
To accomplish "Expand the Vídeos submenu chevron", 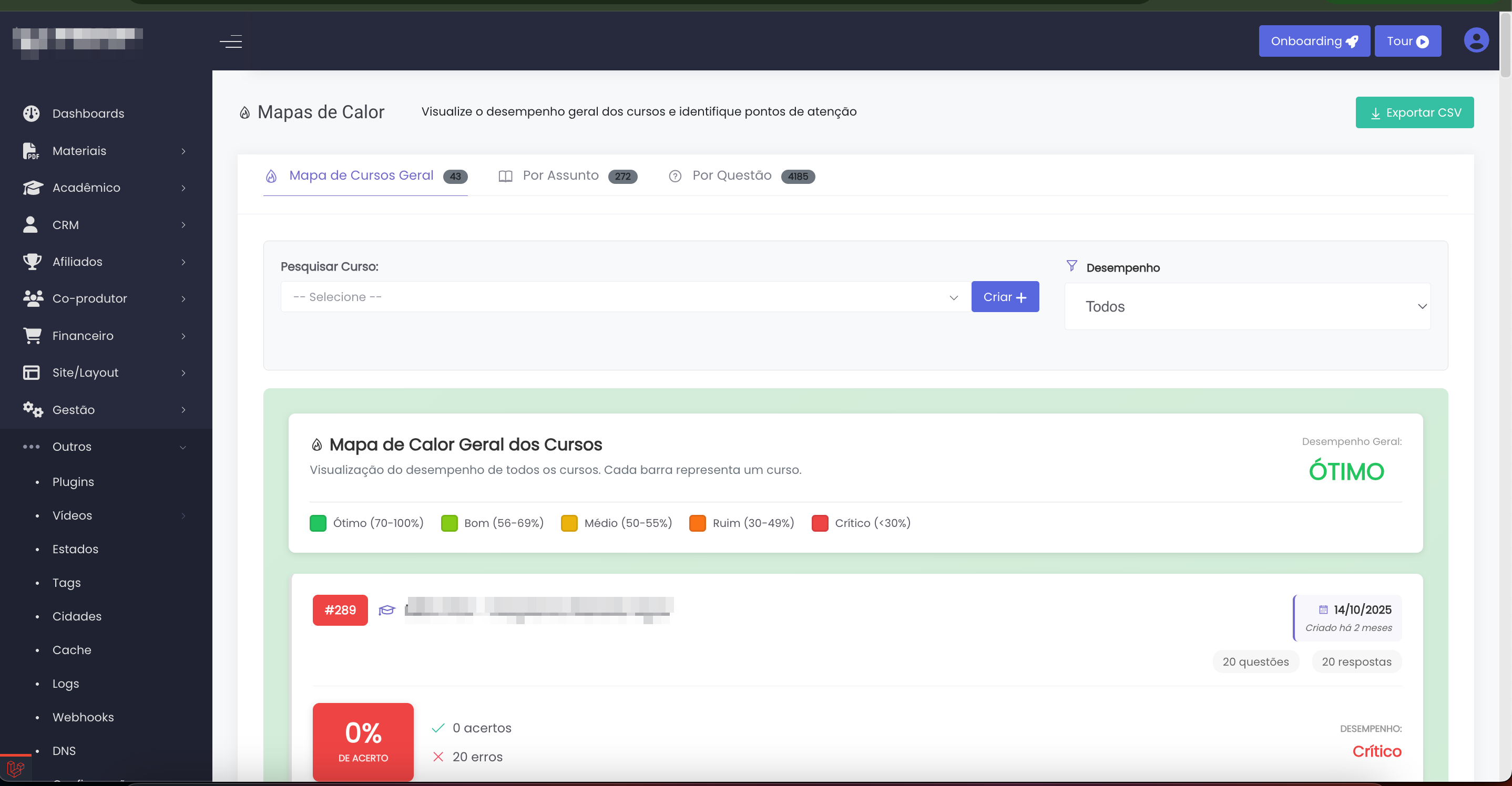I will 182,515.
